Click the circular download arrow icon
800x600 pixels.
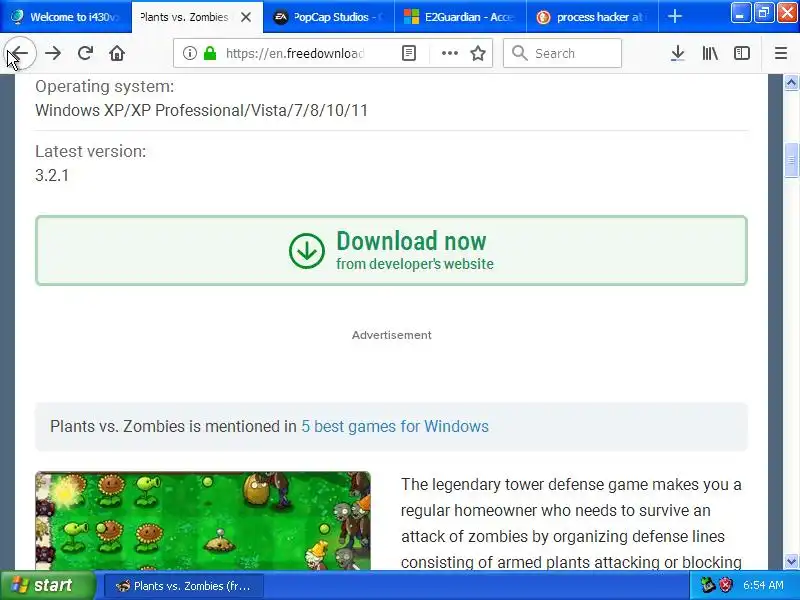[307, 251]
